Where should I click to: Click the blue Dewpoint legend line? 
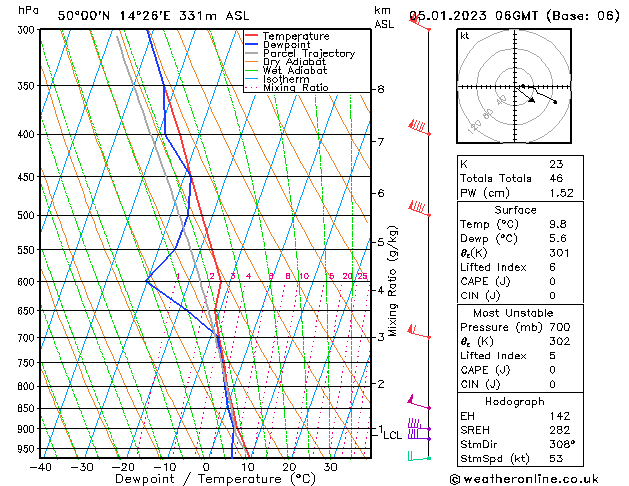[x=251, y=44]
